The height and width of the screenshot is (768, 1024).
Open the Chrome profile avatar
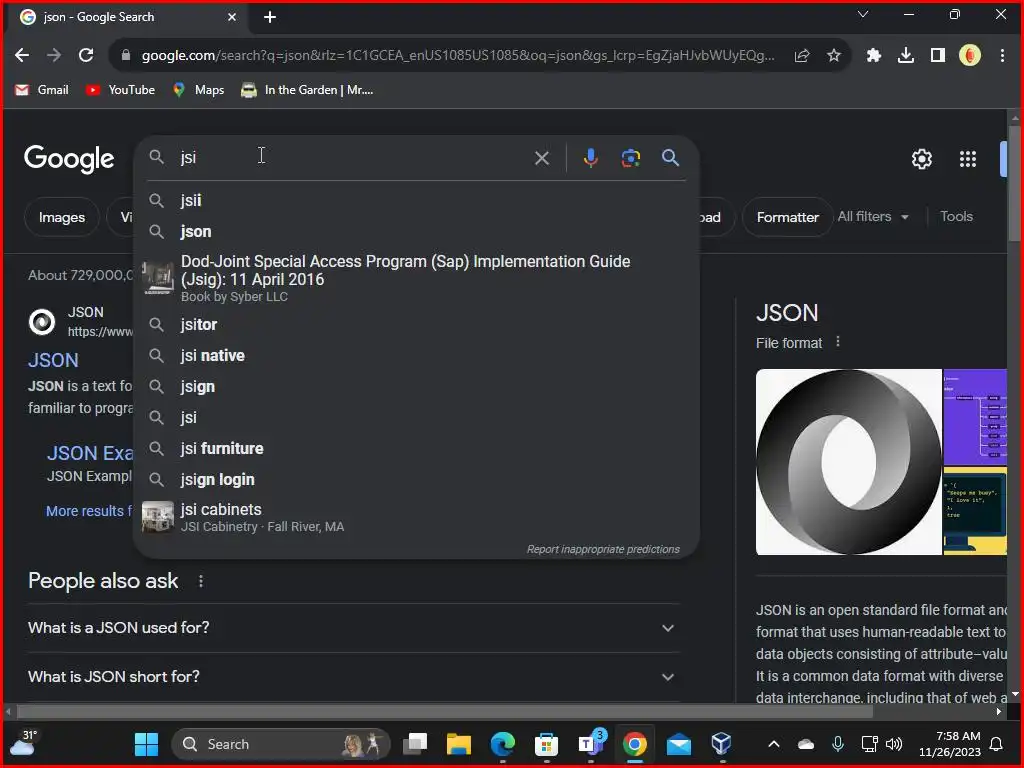(970, 56)
